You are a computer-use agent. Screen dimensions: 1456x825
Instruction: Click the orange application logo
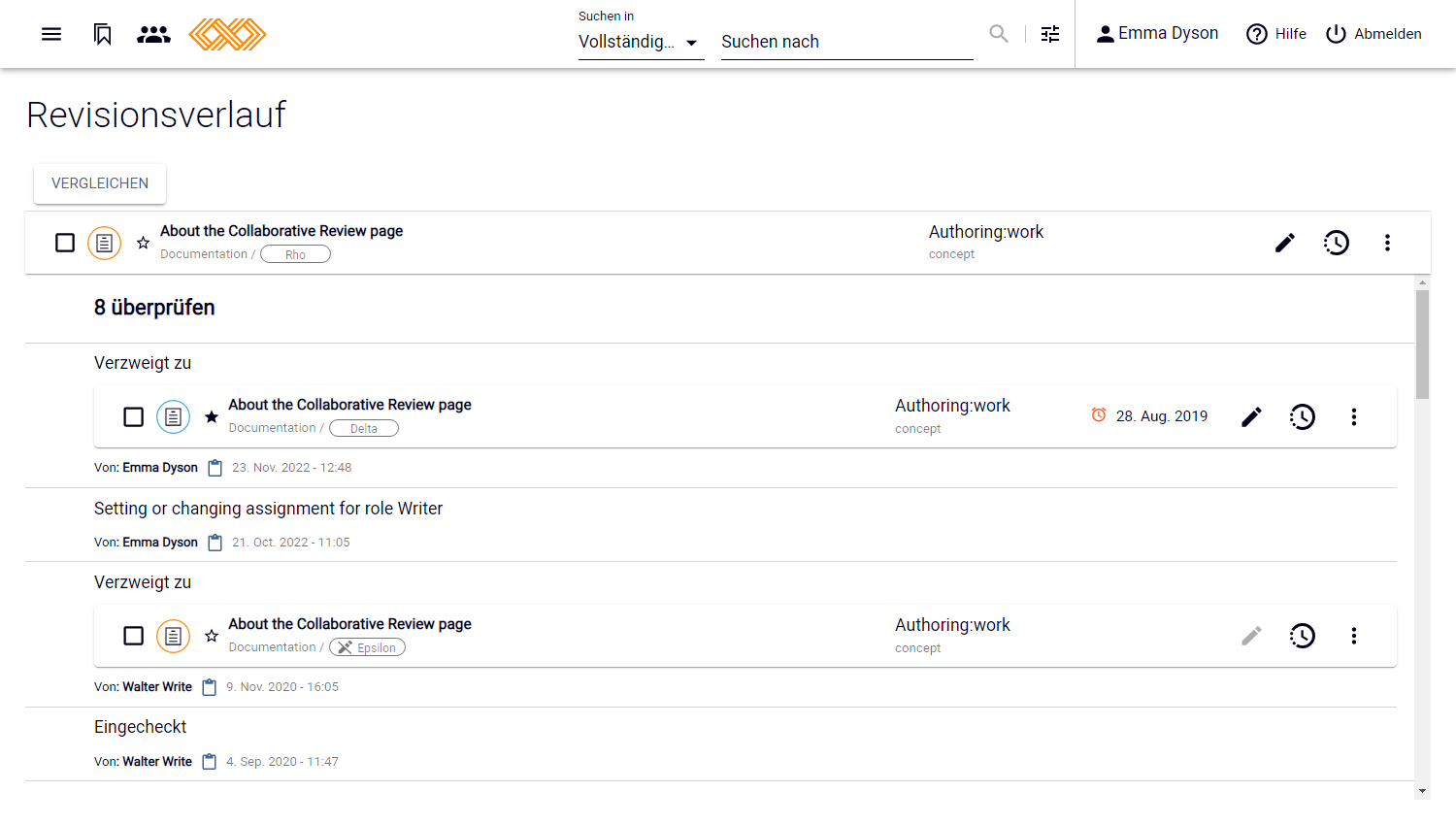227,34
